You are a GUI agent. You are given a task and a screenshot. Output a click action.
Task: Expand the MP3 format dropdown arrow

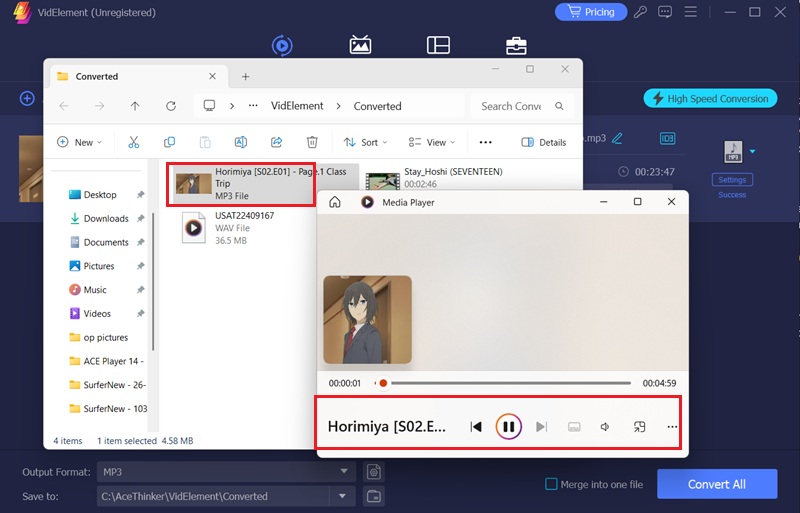coord(752,152)
